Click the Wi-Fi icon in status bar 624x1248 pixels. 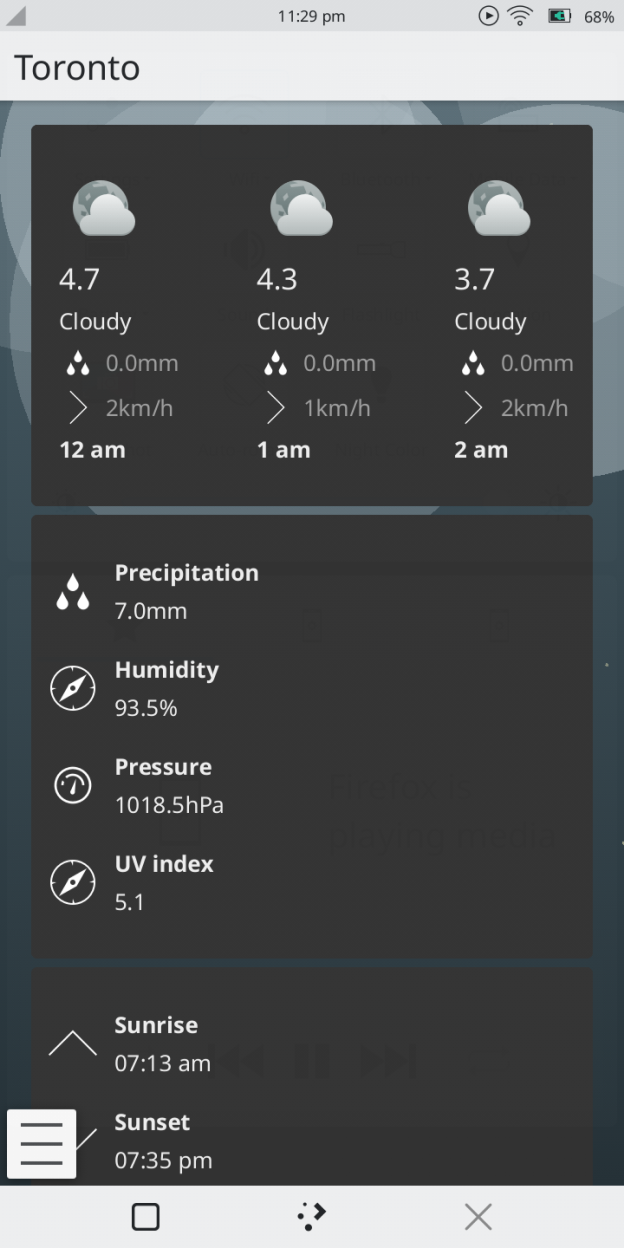click(x=520, y=16)
